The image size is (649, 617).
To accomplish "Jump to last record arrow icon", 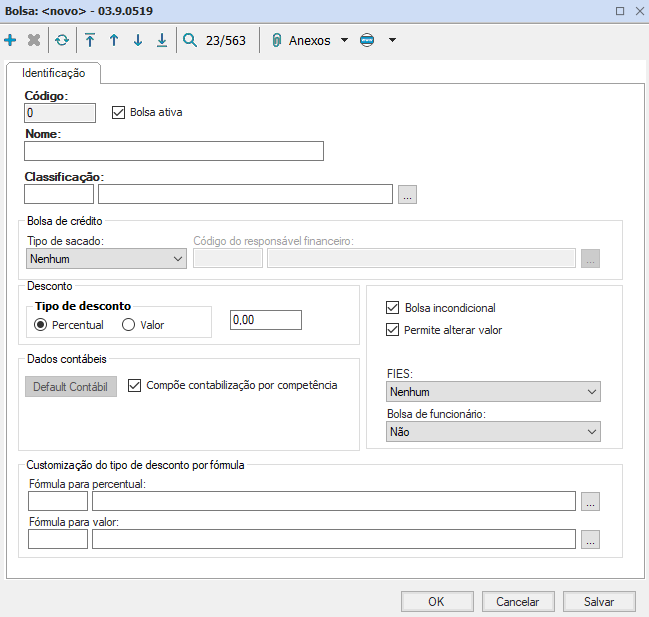I will click(162, 41).
